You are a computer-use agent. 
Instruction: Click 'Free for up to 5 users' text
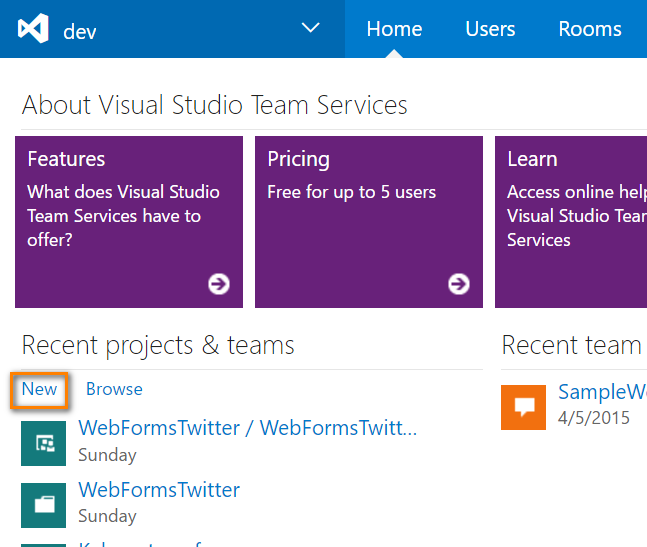[352, 192]
